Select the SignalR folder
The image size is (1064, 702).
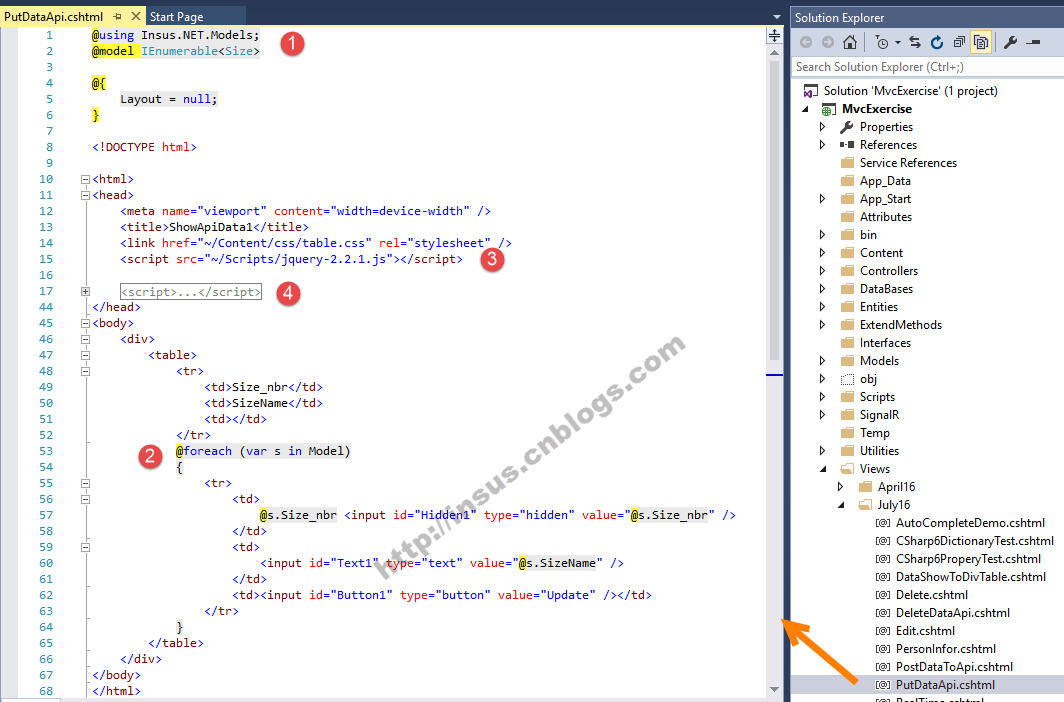(x=879, y=415)
